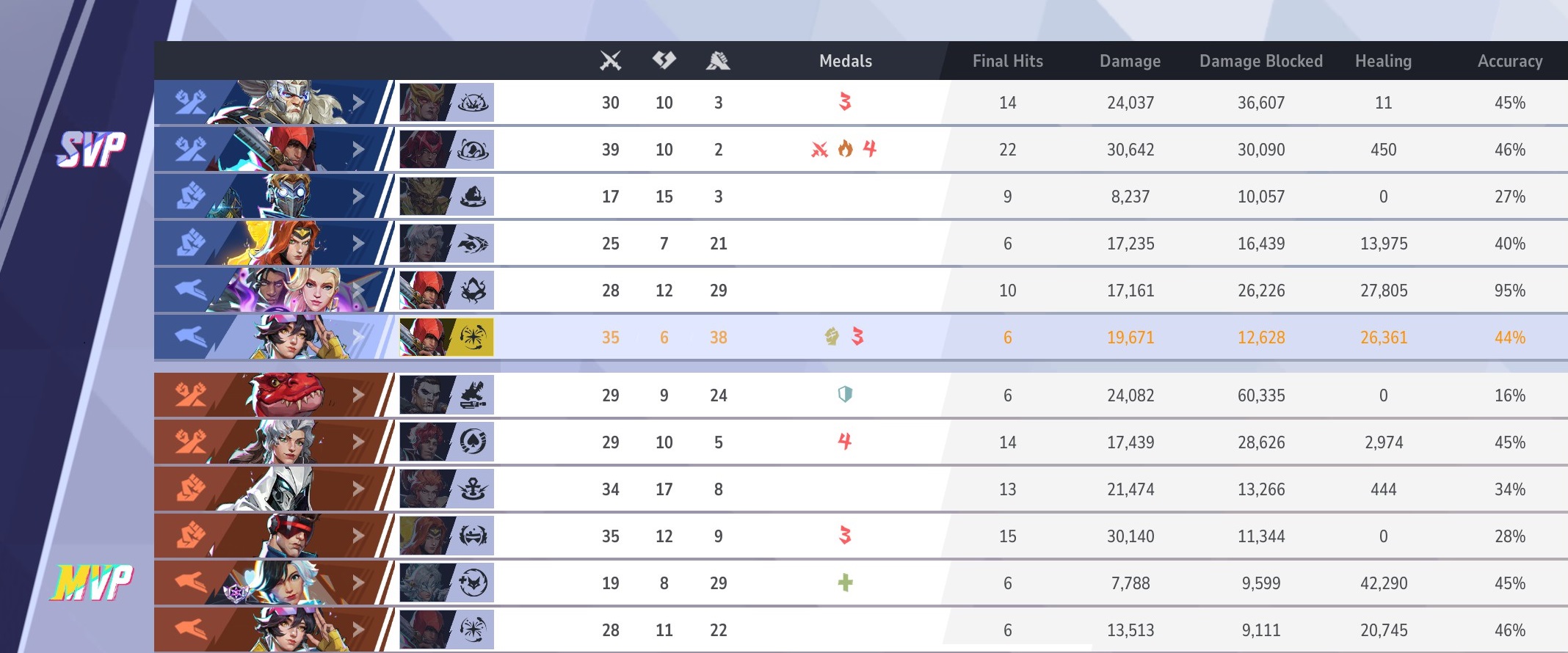Click the flame medal icon

coord(846,149)
